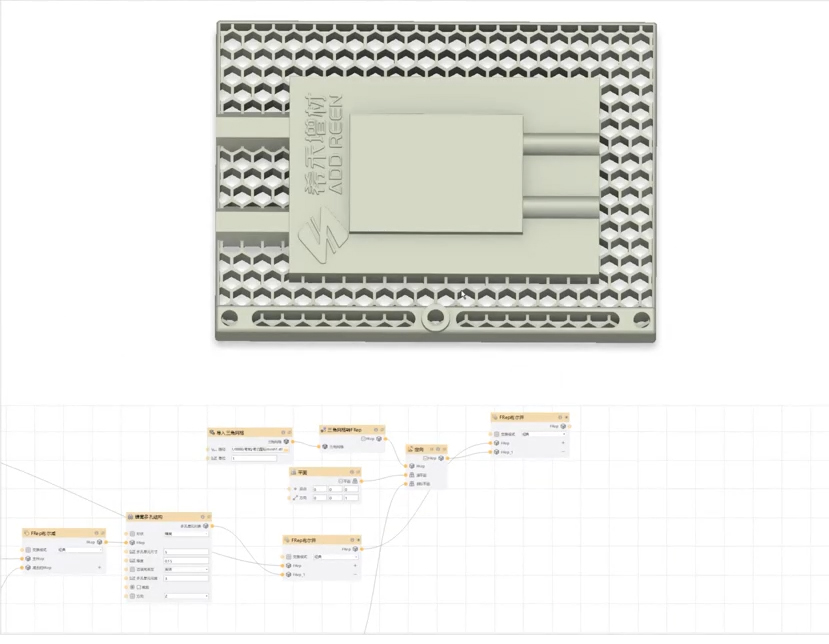The width and height of the screenshot is (829, 644).
Task: Toggle the plane output checkbox on plane node
Action: [x=340, y=481]
